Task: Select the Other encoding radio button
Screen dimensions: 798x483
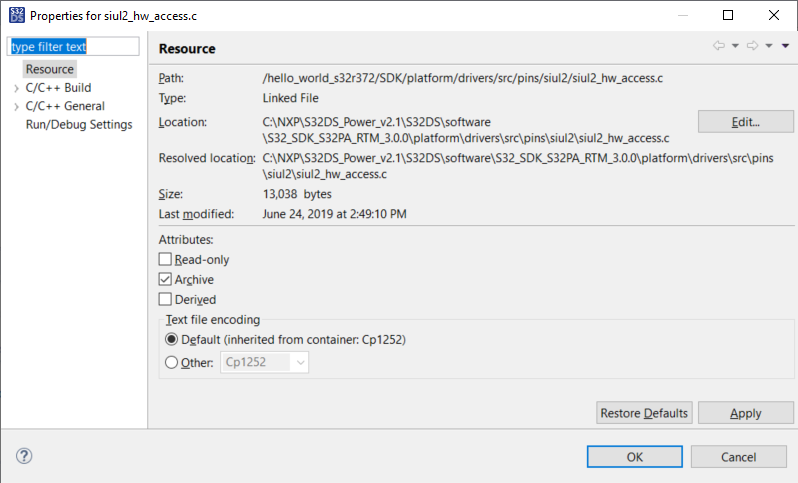Action: (x=170, y=363)
